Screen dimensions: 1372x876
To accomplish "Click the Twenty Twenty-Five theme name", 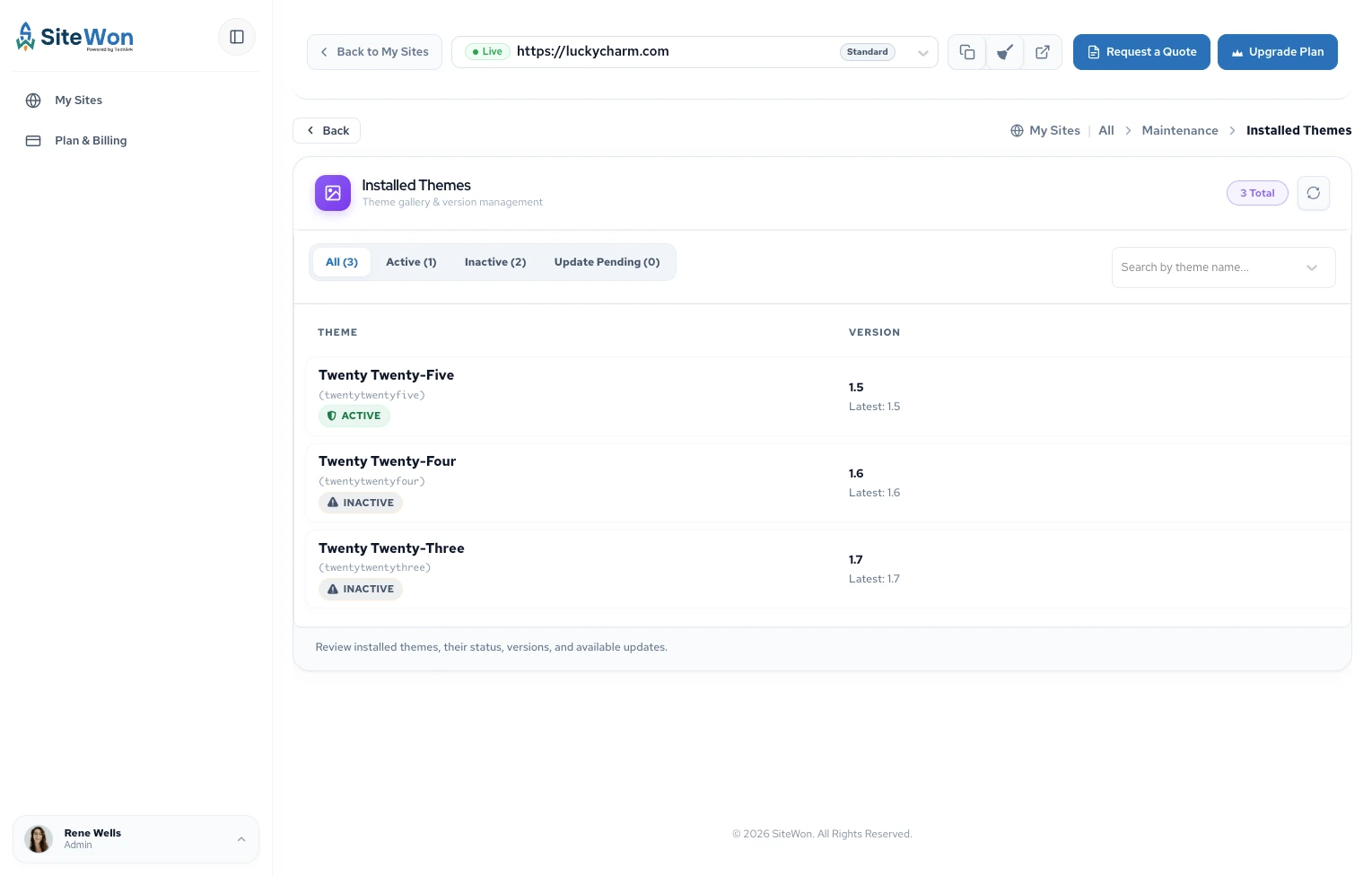I will tap(386, 375).
